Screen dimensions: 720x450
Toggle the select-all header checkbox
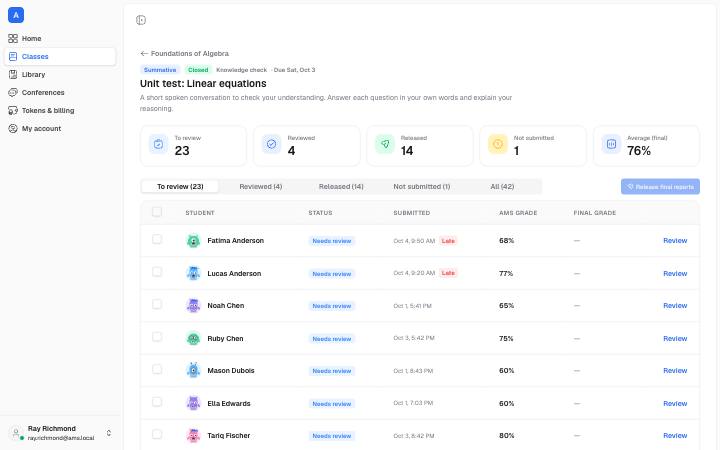tap(157, 212)
